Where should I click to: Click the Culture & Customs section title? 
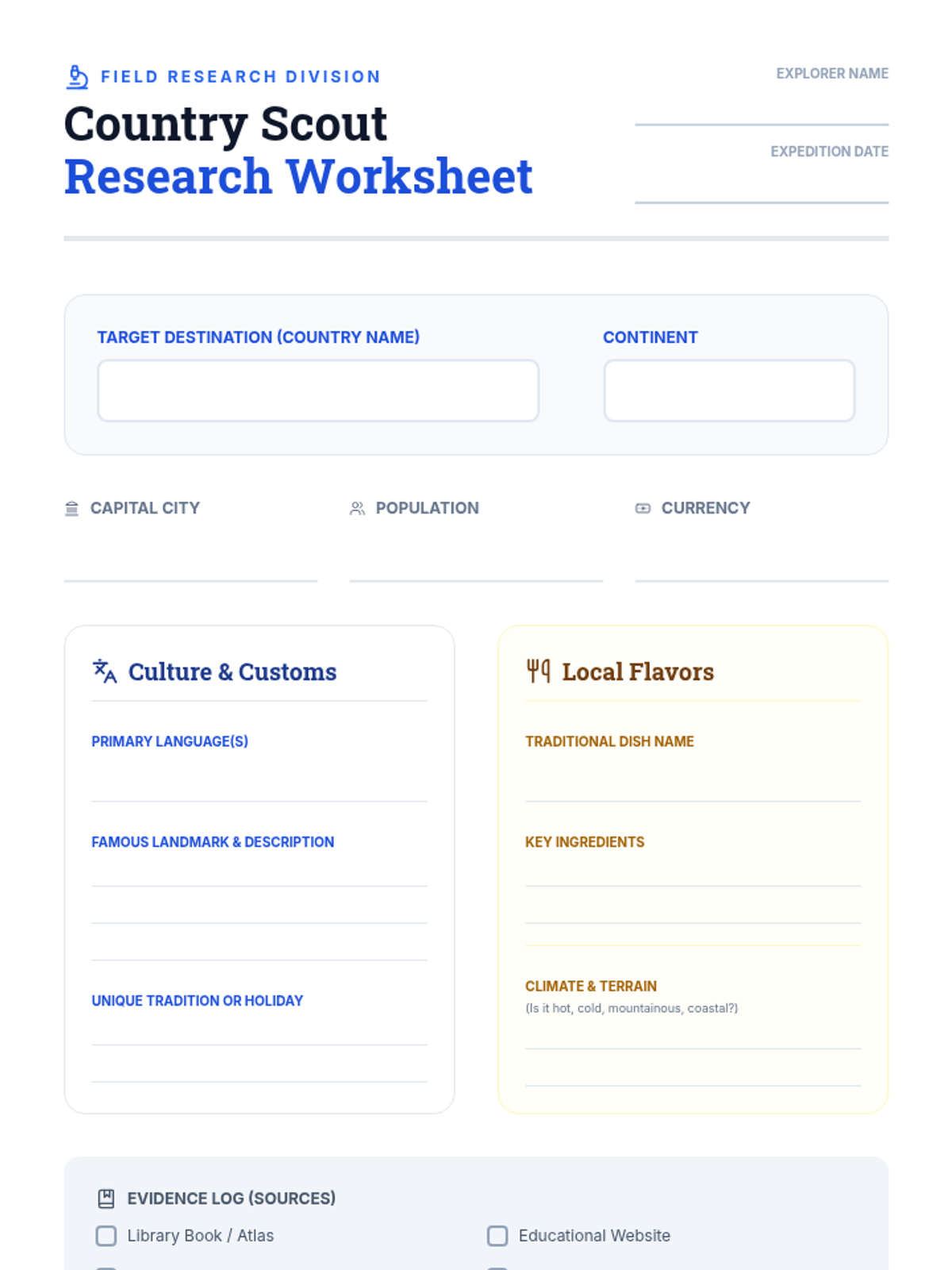232,672
